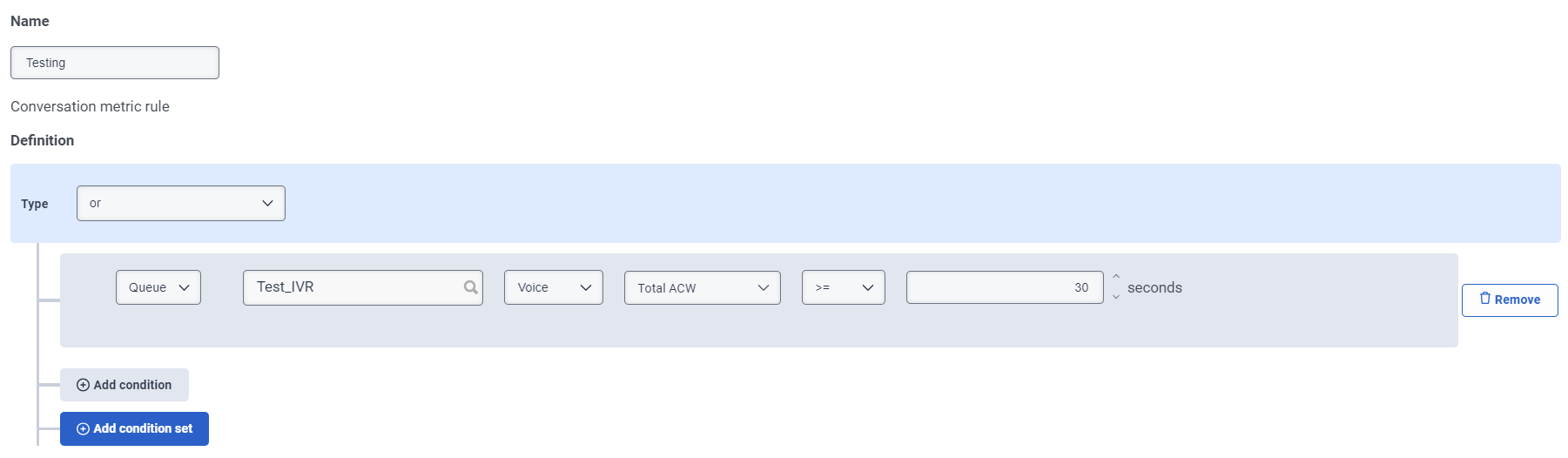The height and width of the screenshot is (458, 1568).
Task: Click the trash icon on Remove
Action: (x=1484, y=299)
